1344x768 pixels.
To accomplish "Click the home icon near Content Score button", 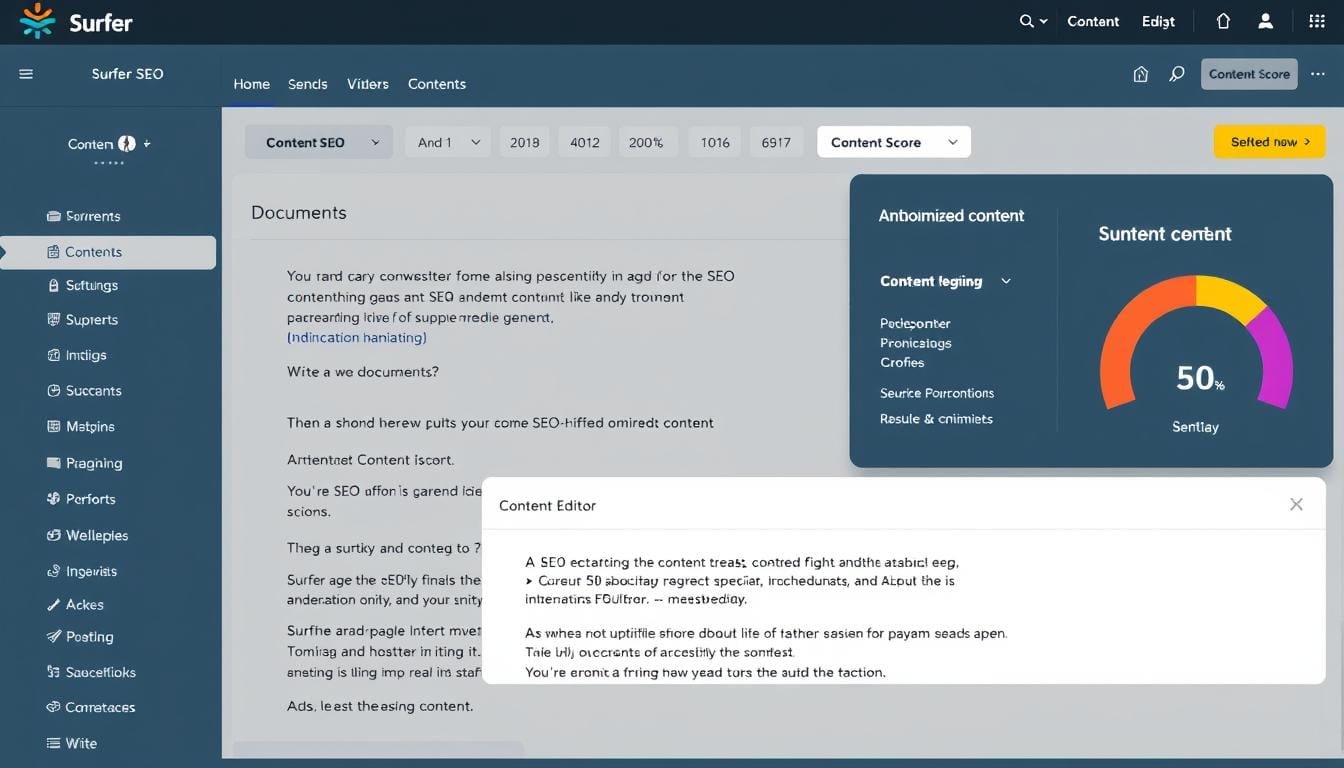I will pos(1140,74).
